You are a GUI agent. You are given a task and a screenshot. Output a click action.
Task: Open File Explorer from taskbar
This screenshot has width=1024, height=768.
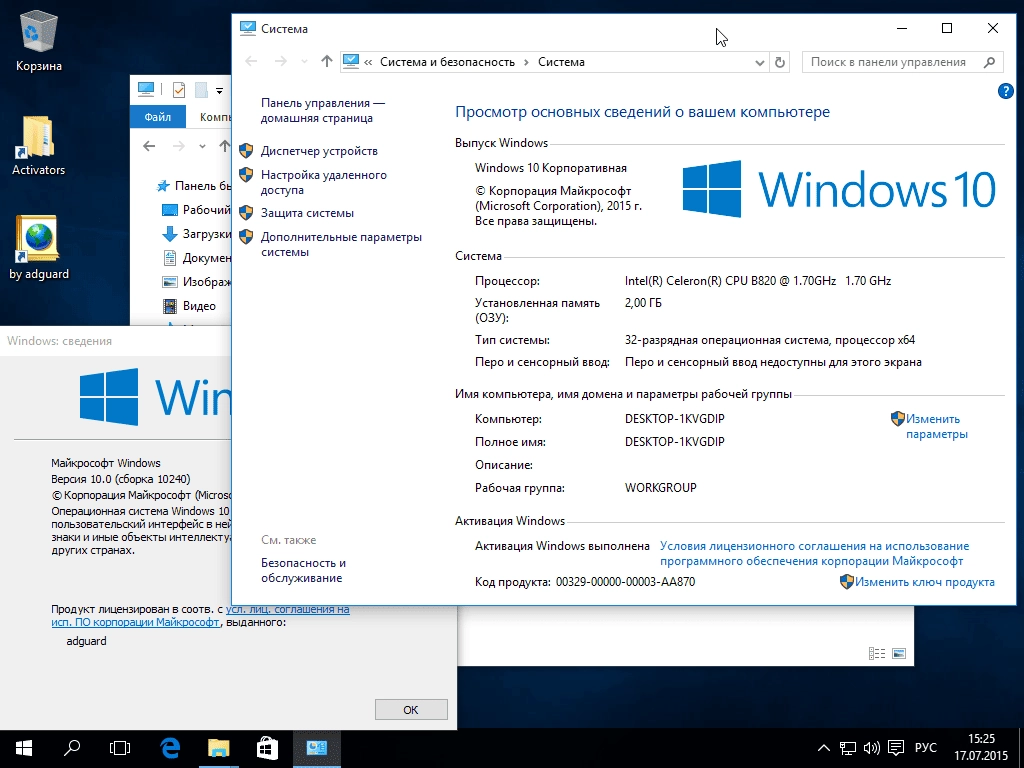(x=219, y=748)
